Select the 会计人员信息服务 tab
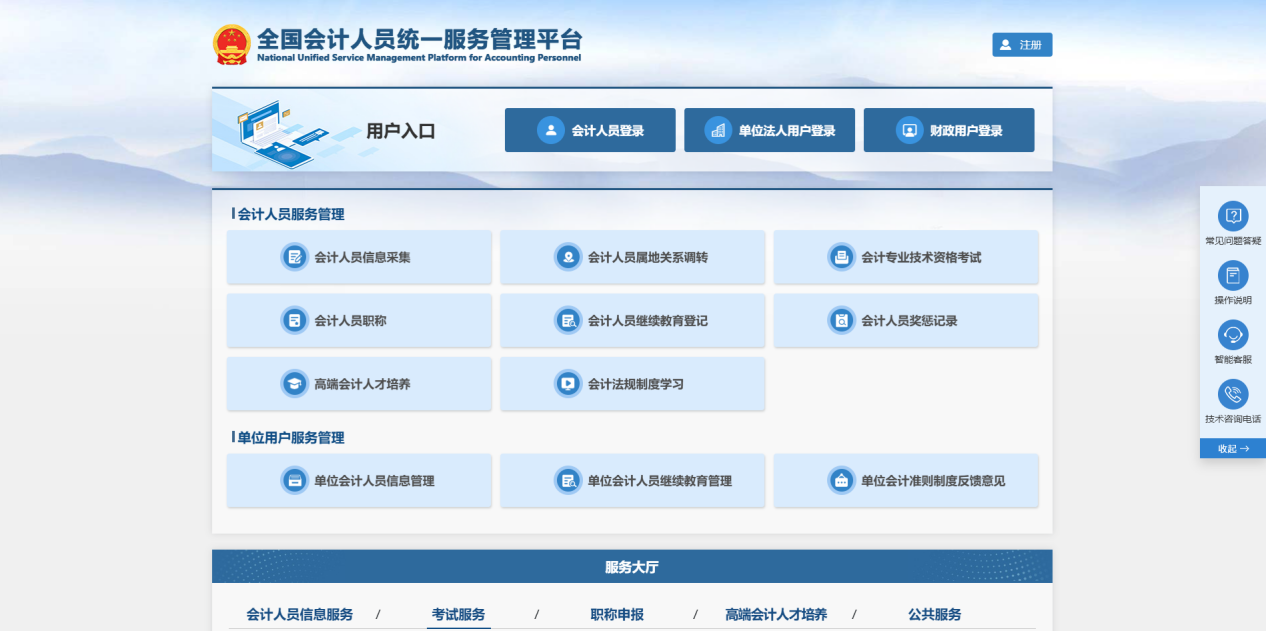Screen dimensions: 1266x631 299,614
